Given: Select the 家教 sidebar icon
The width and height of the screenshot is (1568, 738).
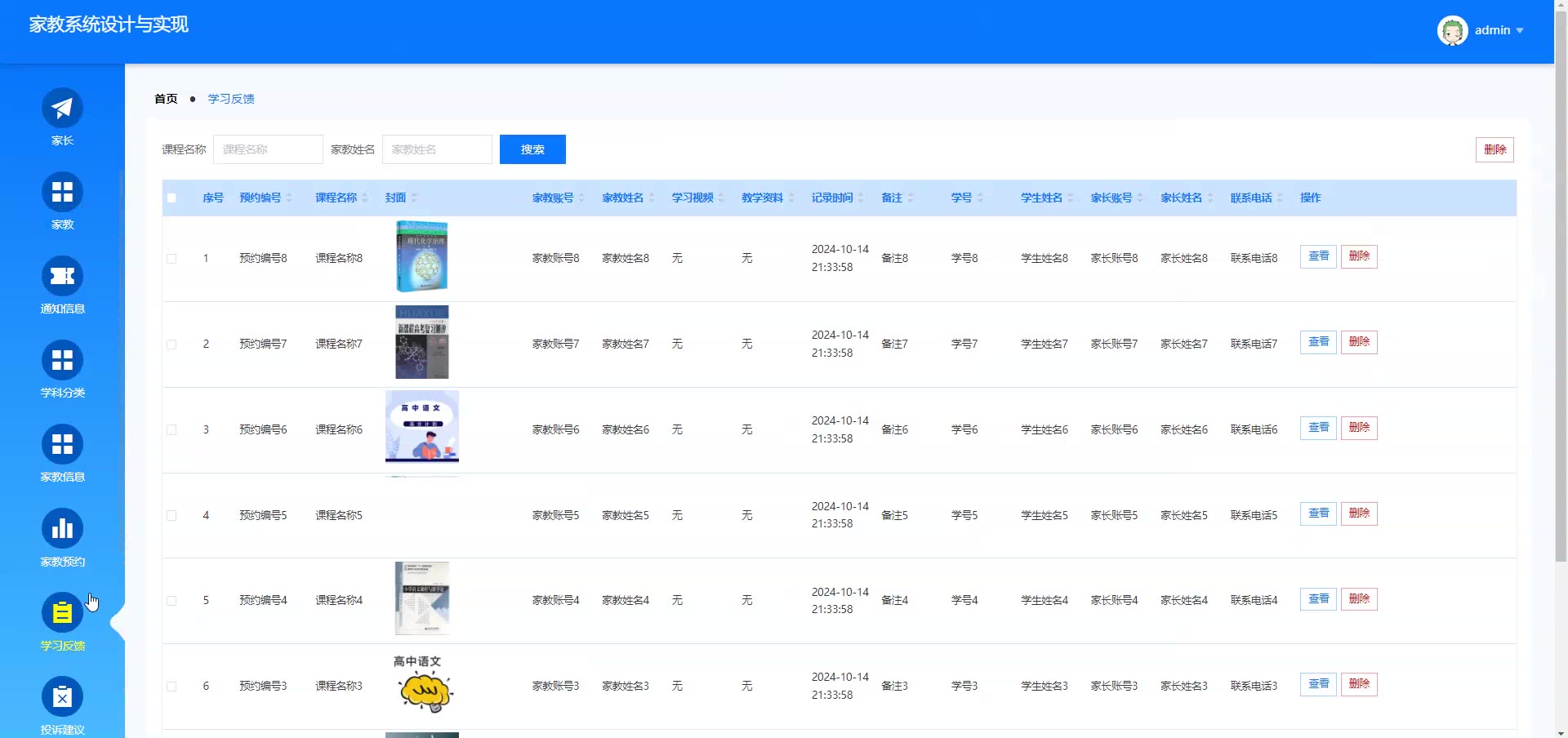Looking at the screenshot, I should (62, 193).
